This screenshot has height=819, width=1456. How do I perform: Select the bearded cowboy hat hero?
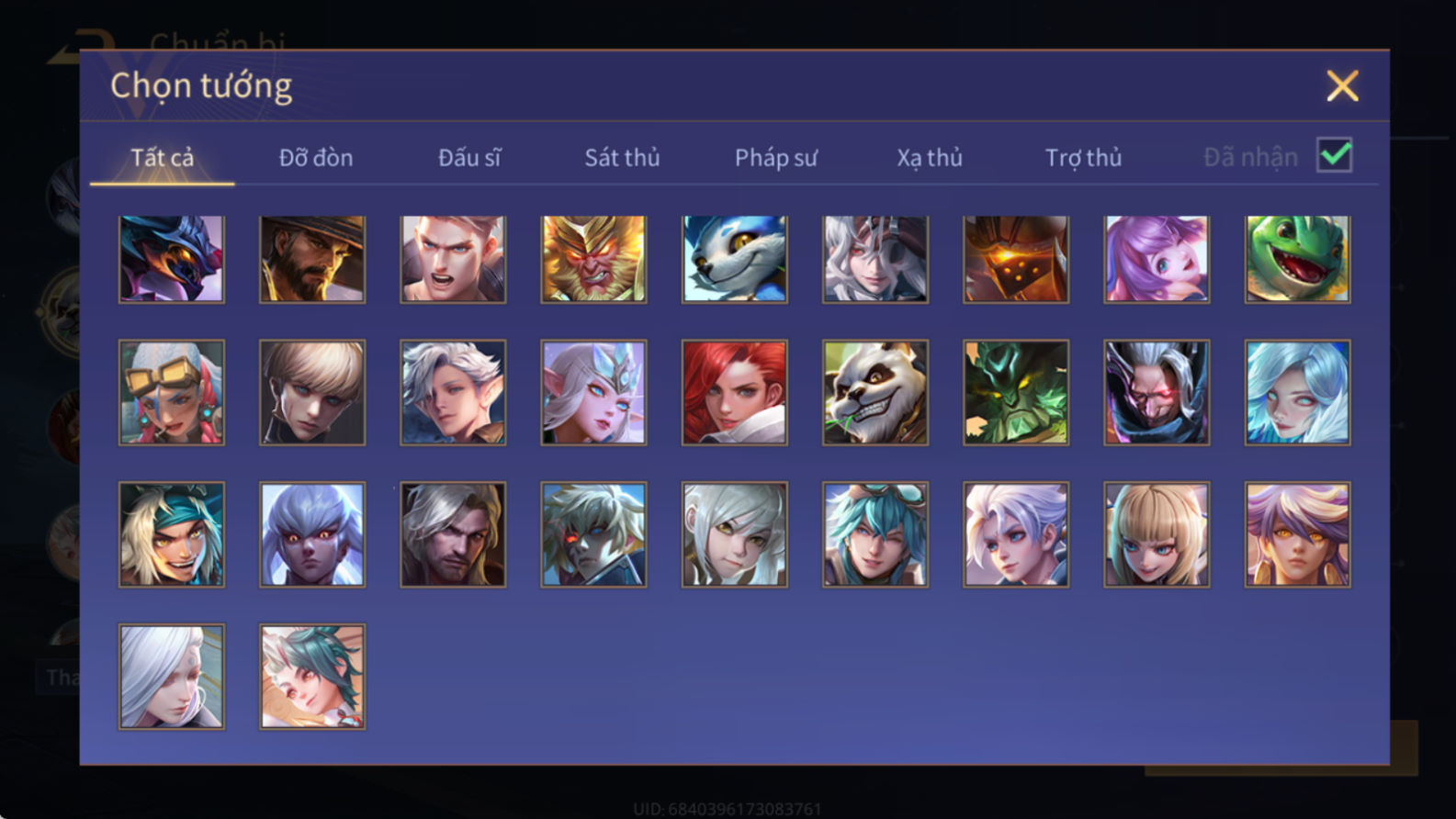[311, 259]
